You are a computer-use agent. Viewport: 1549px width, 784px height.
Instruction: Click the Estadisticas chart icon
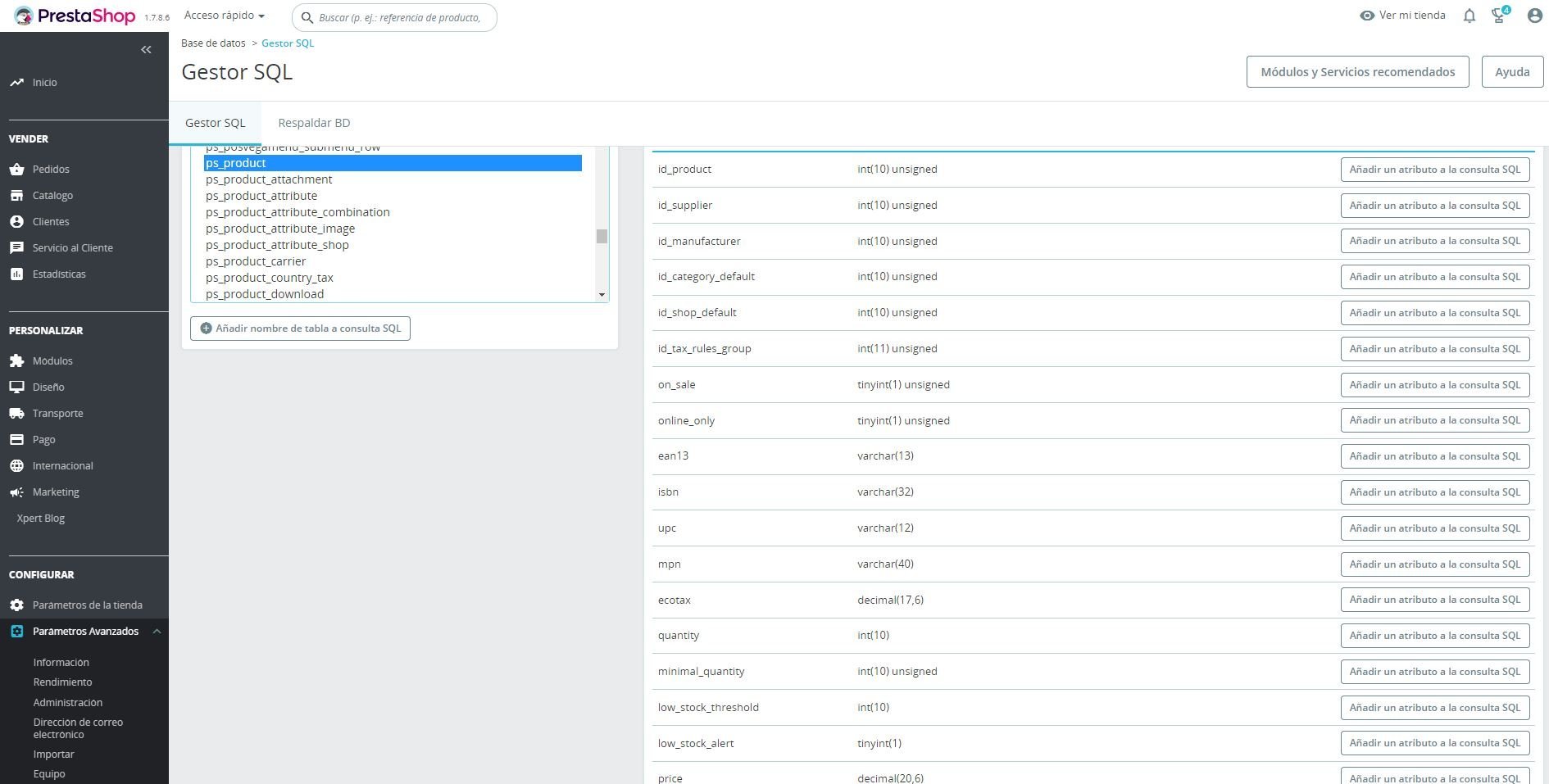pyautogui.click(x=16, y=274)
